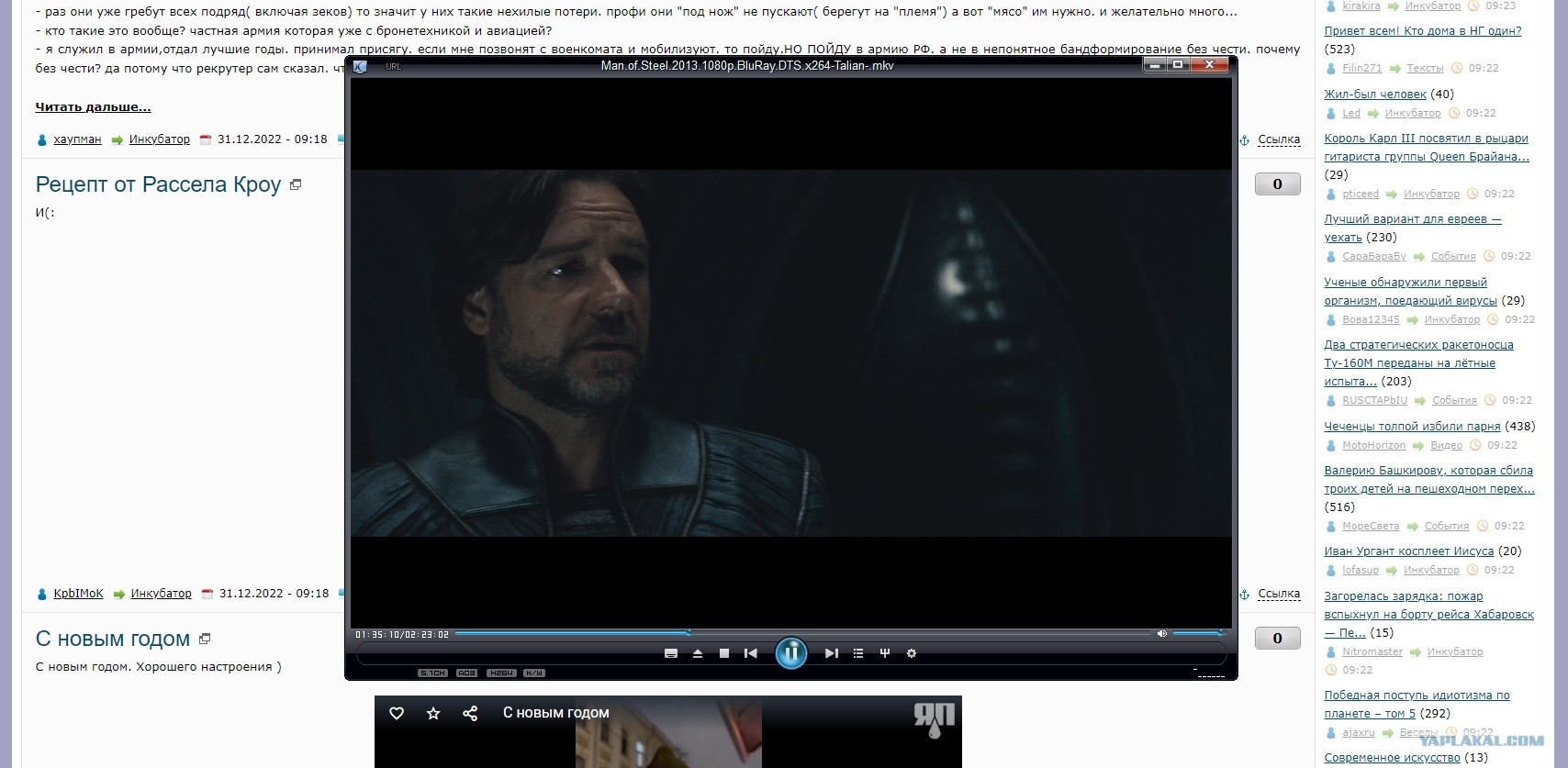Image resolution: width=1568 pixels, height=768 pixels.
Task: Click the 5.1CH audio channel indicator
Action: click(x=432, y=673)
